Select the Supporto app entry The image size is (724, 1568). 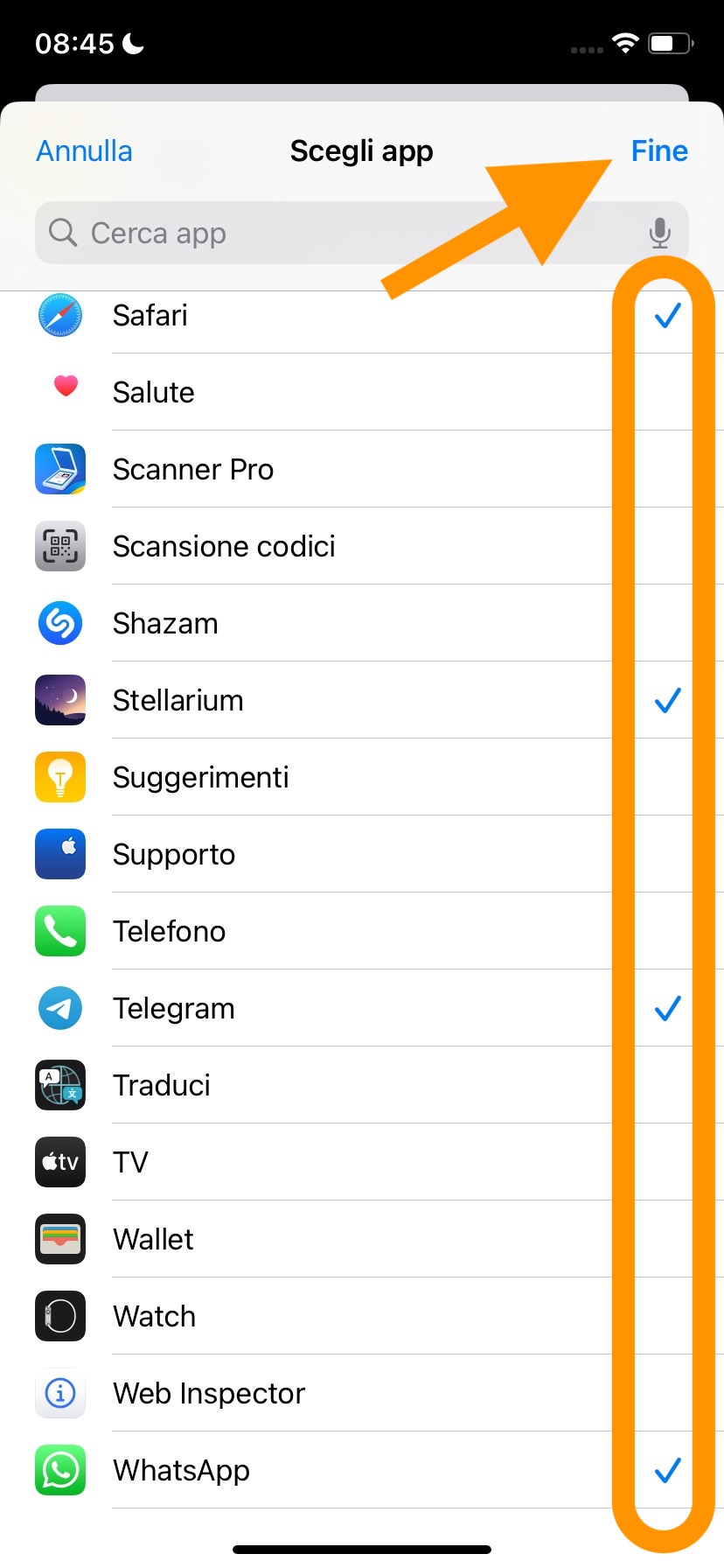pyautogui.click(x=350, y=854)
